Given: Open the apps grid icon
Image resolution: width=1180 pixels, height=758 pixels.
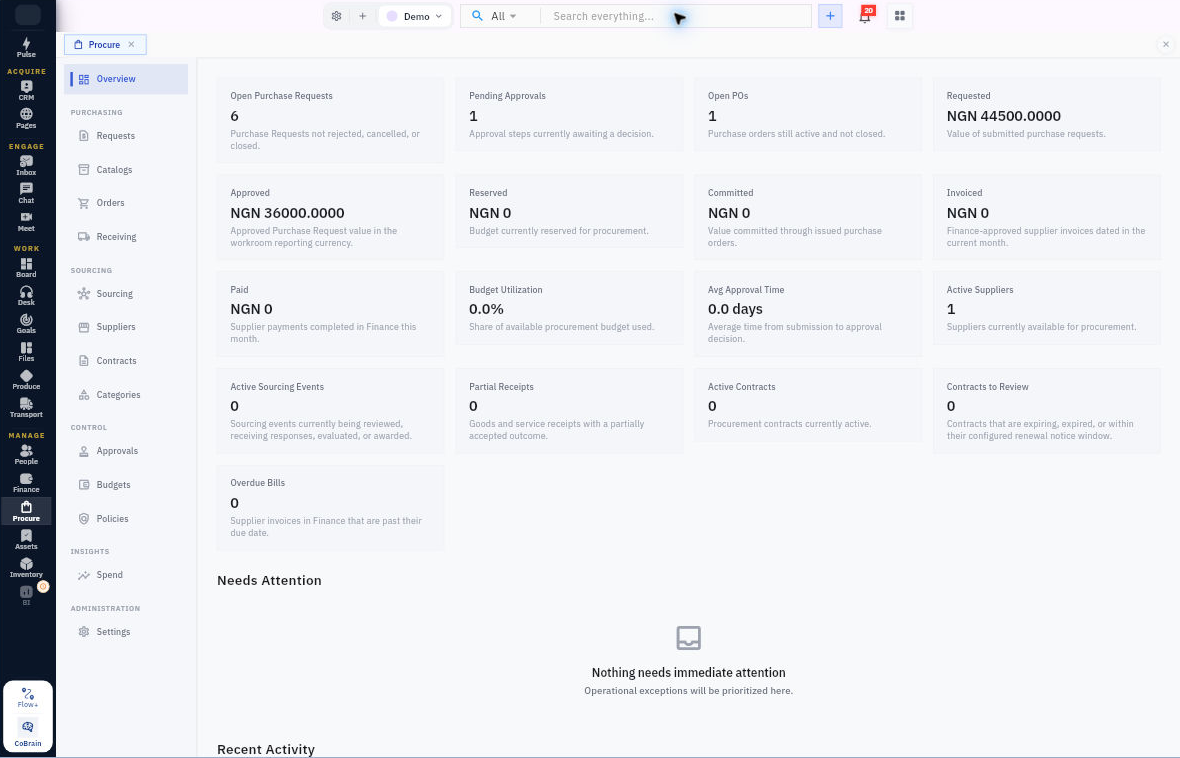Looking at the screenshot, I should point(899,16).
